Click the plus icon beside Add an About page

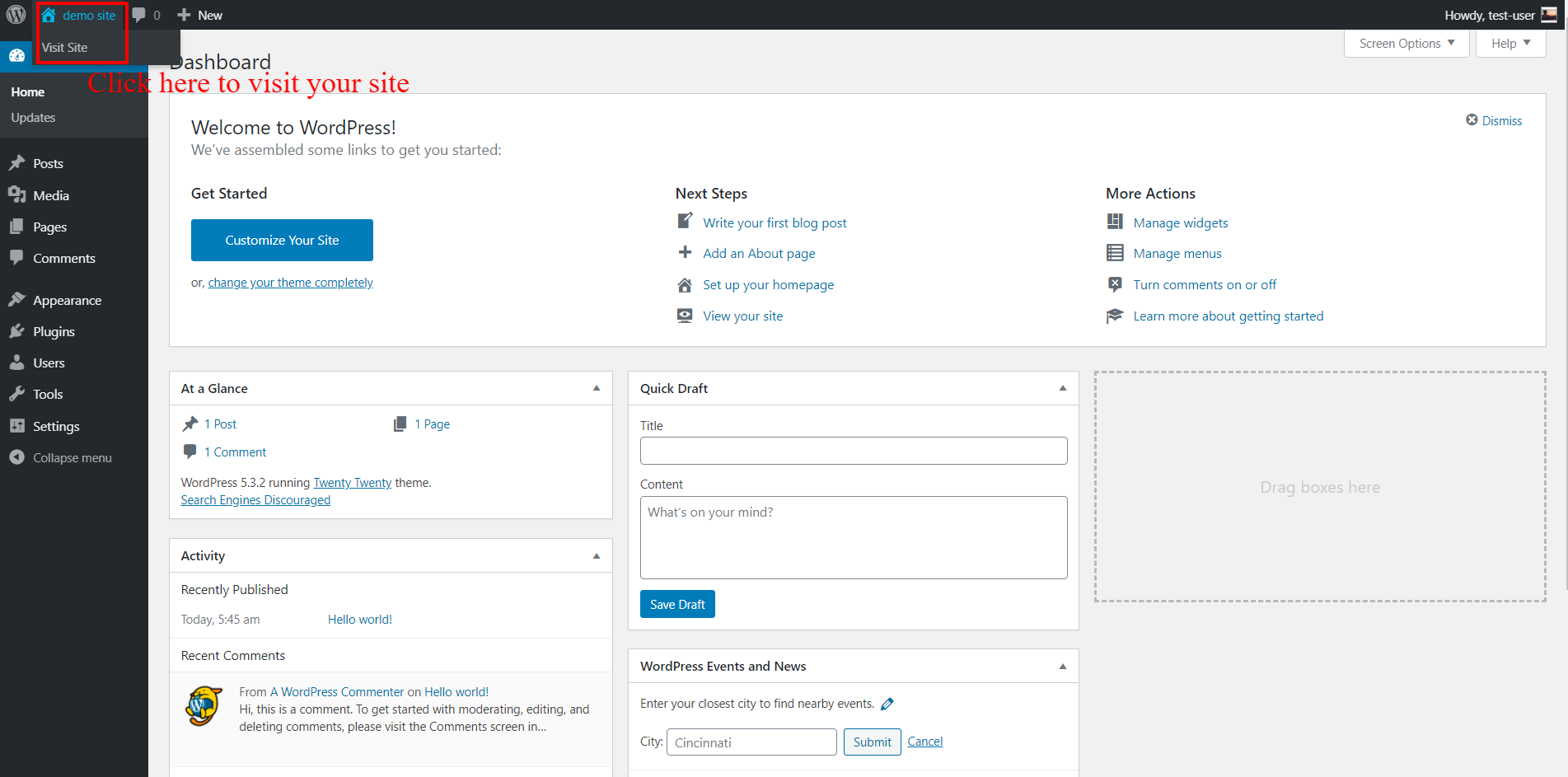click(x=685, y=253)
